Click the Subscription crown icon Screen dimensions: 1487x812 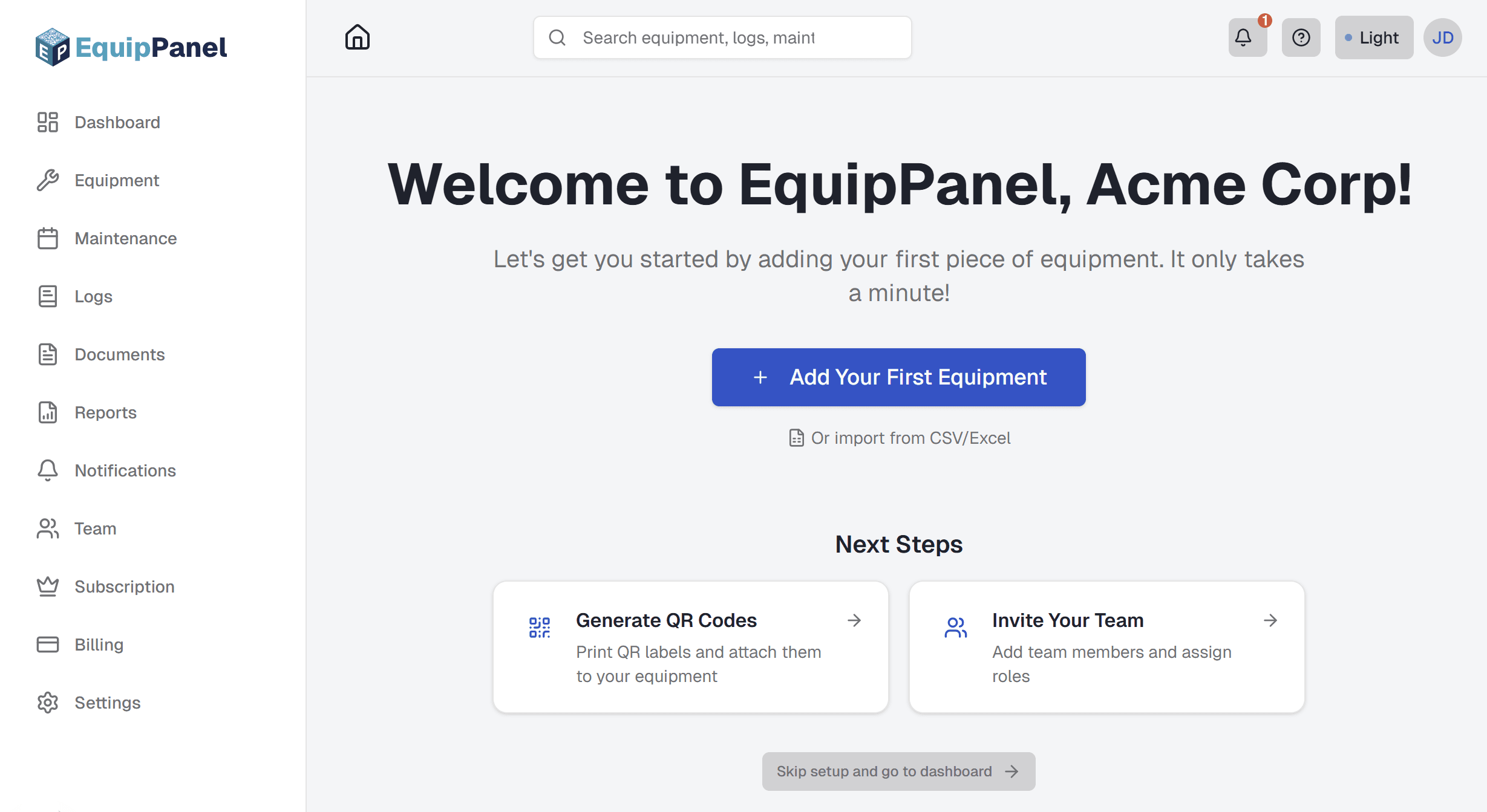pos(48,586)
